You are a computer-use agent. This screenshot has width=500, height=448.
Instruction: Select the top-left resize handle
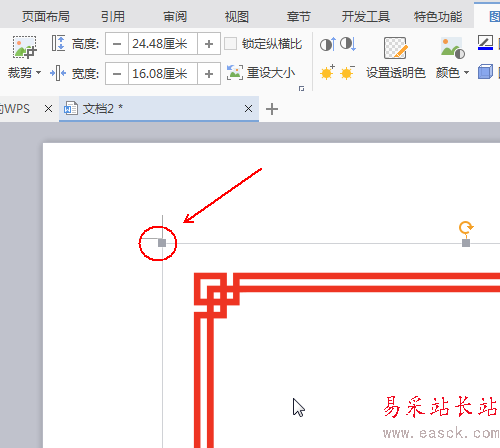click(162, 243)
